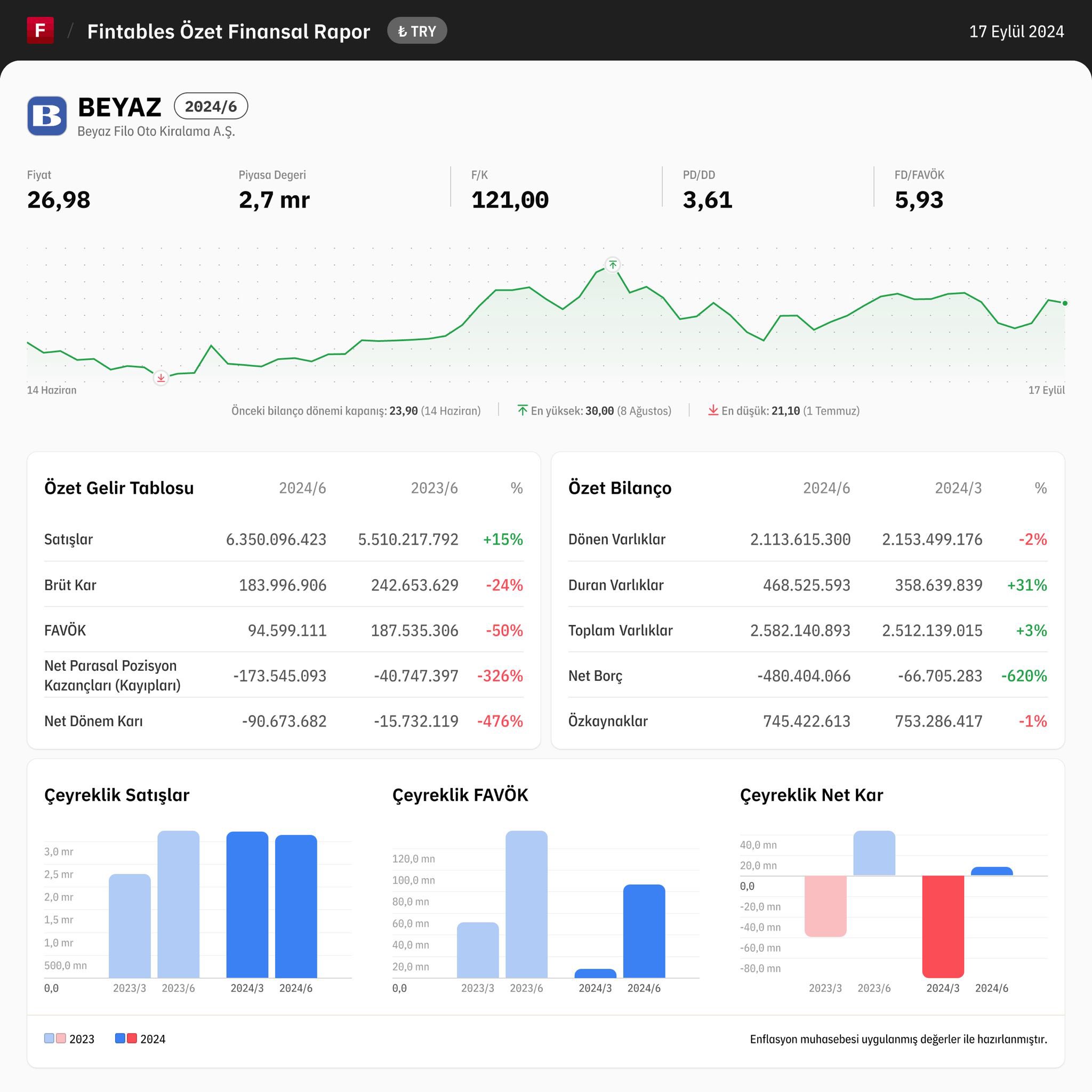Click the Net Borç row in Özet Bilanço
1092x1092 pixels.
808,676
